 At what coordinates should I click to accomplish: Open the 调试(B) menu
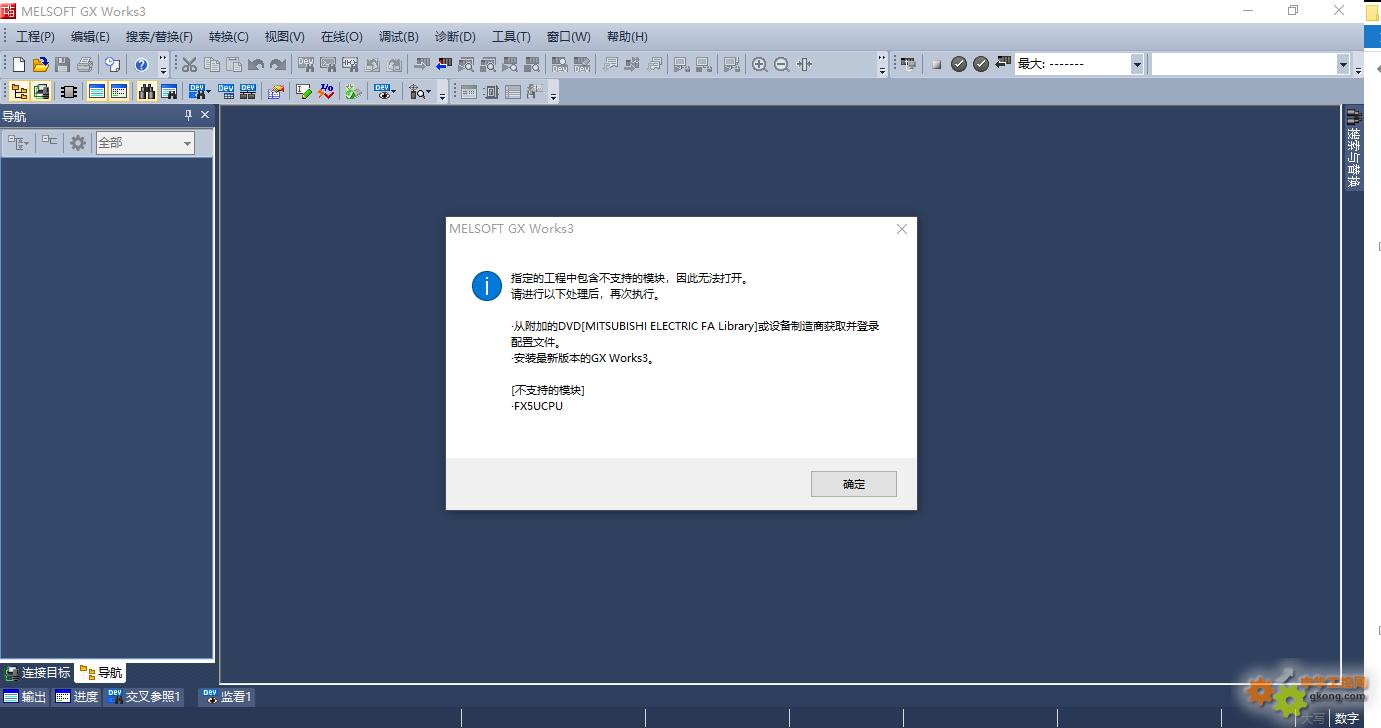pyautogui.click(x=398, y=37)
